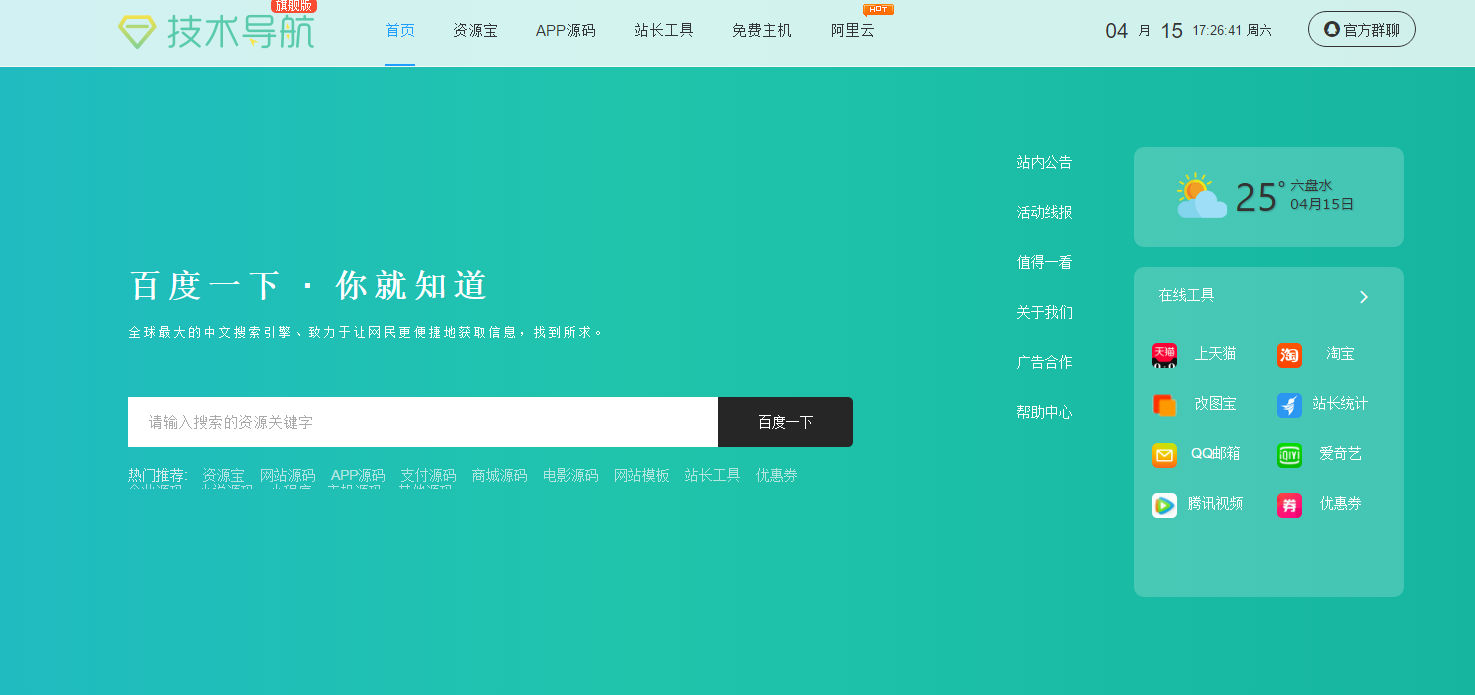Click the 支付源码 recommended tag
1475x695 pixels.
(428, 475)
